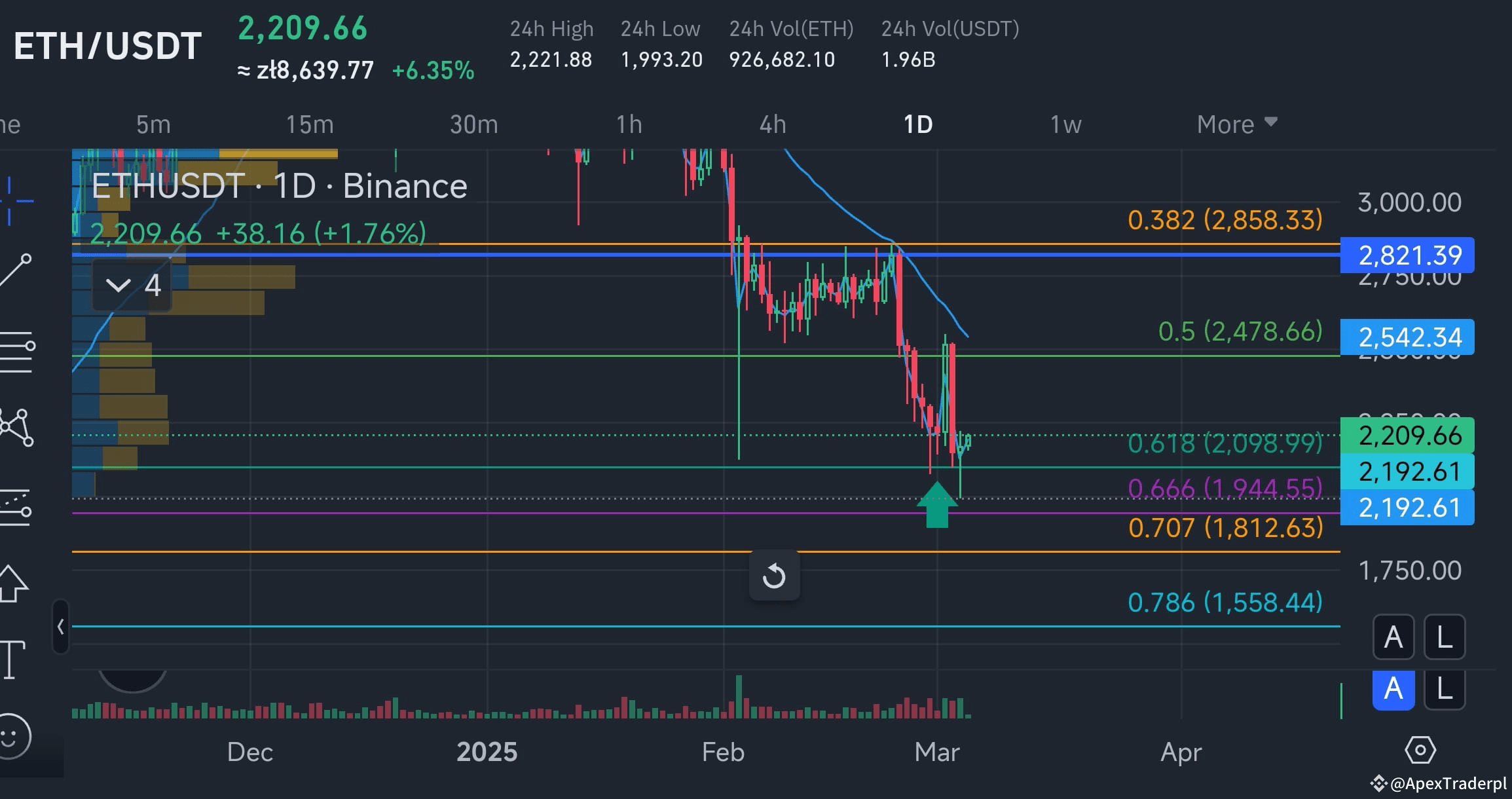Open the More timeframes dropdown

(1237, 124)
